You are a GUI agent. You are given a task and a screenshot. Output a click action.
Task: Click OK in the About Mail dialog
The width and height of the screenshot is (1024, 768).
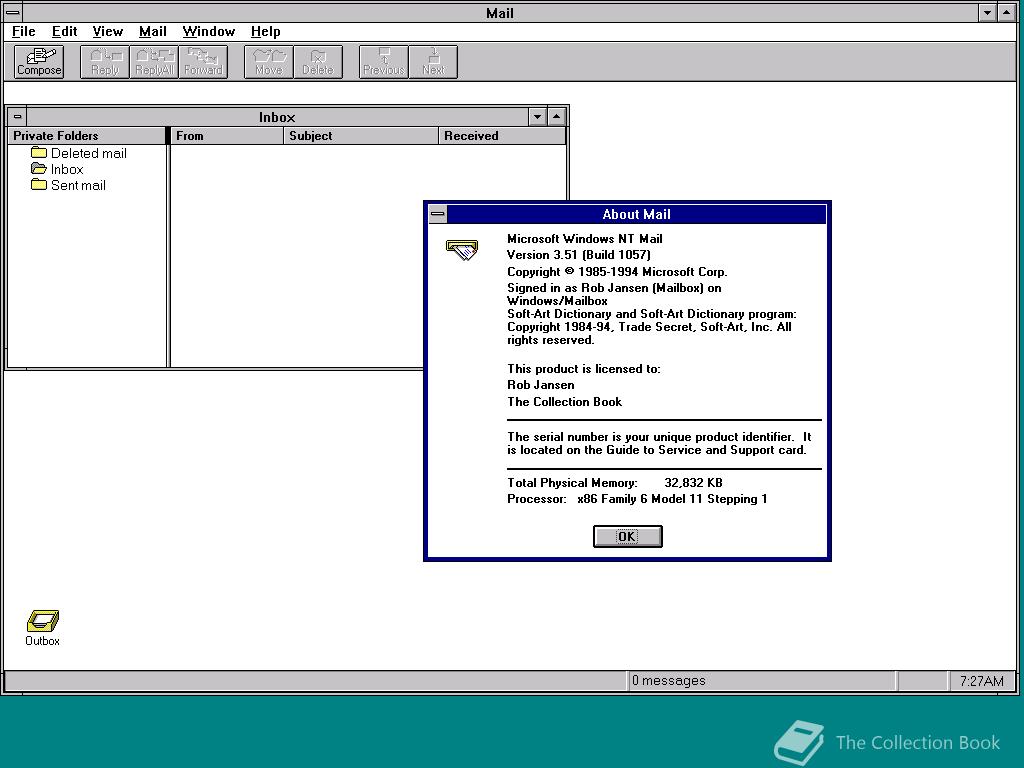pos(628,536)
